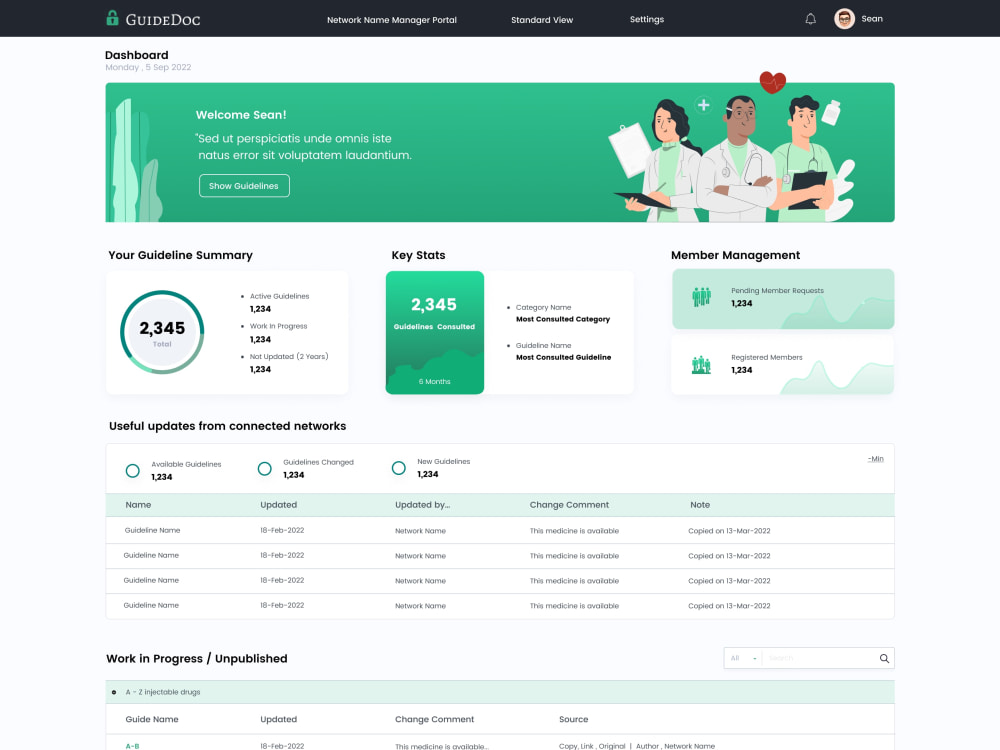Click the Name column header
Screen dimensions: 1000x750
click(138, 504)
